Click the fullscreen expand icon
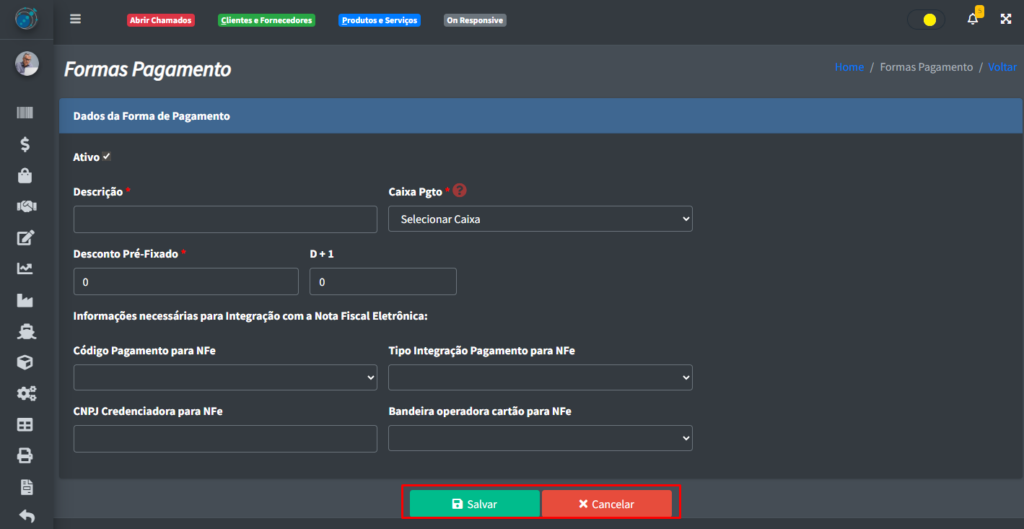Image resolution: width=1024 pixels, height=529 pixels. 1006,19
